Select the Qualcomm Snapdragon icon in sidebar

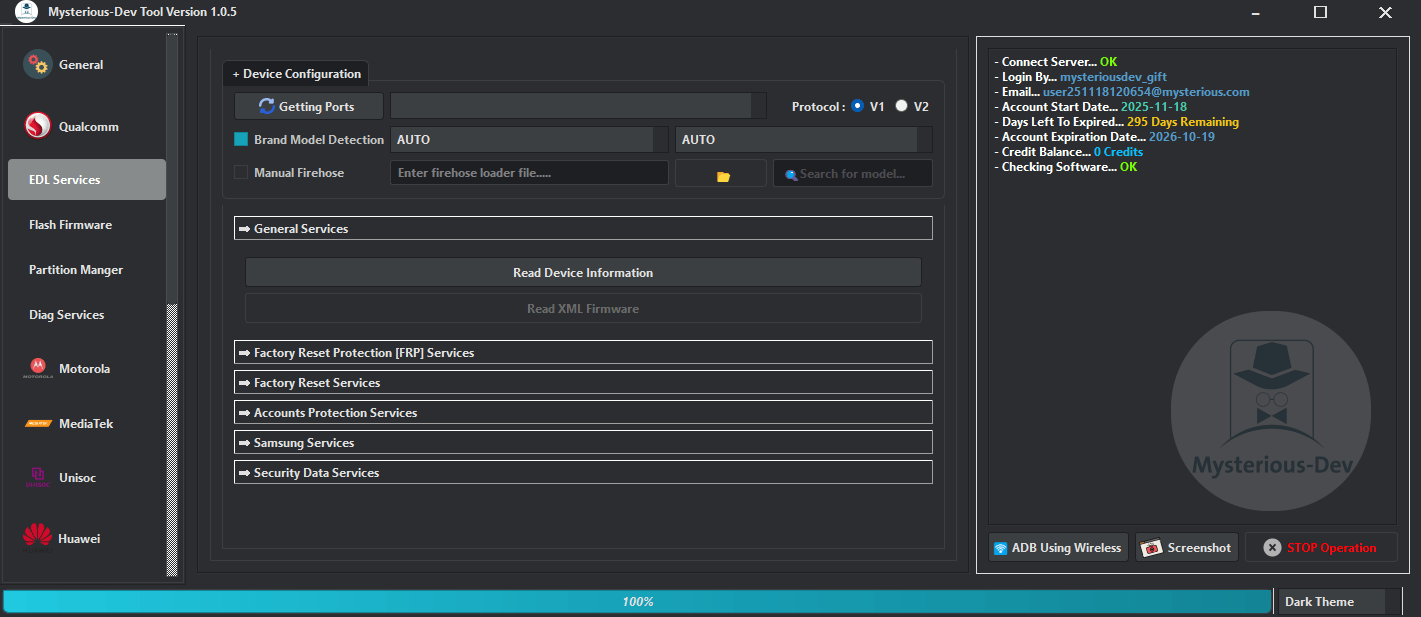coord(37,126)
